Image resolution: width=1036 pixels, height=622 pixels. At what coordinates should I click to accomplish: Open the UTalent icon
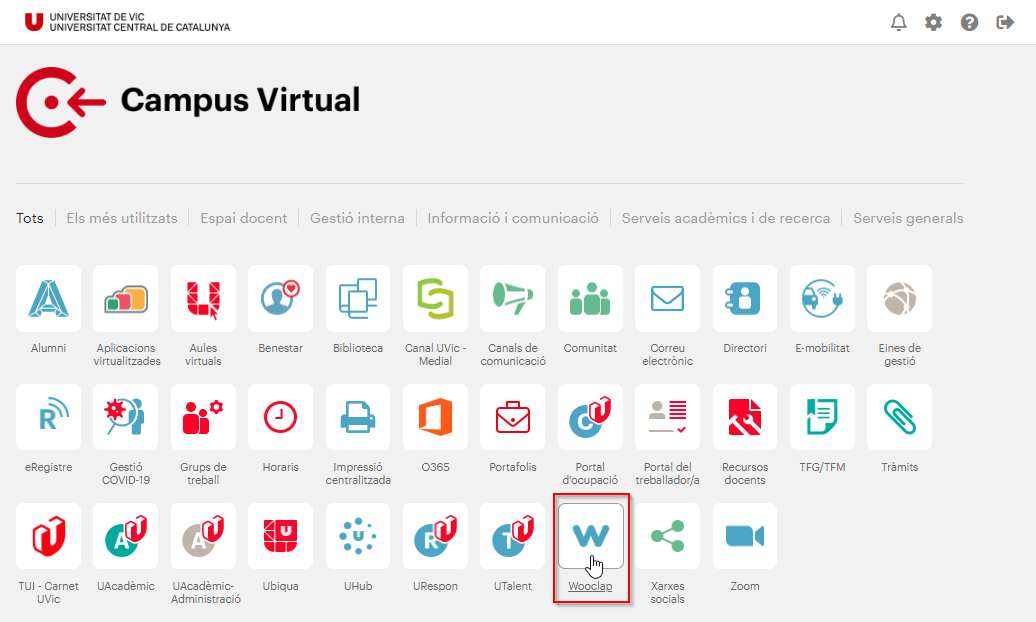(x=513, y=536)
